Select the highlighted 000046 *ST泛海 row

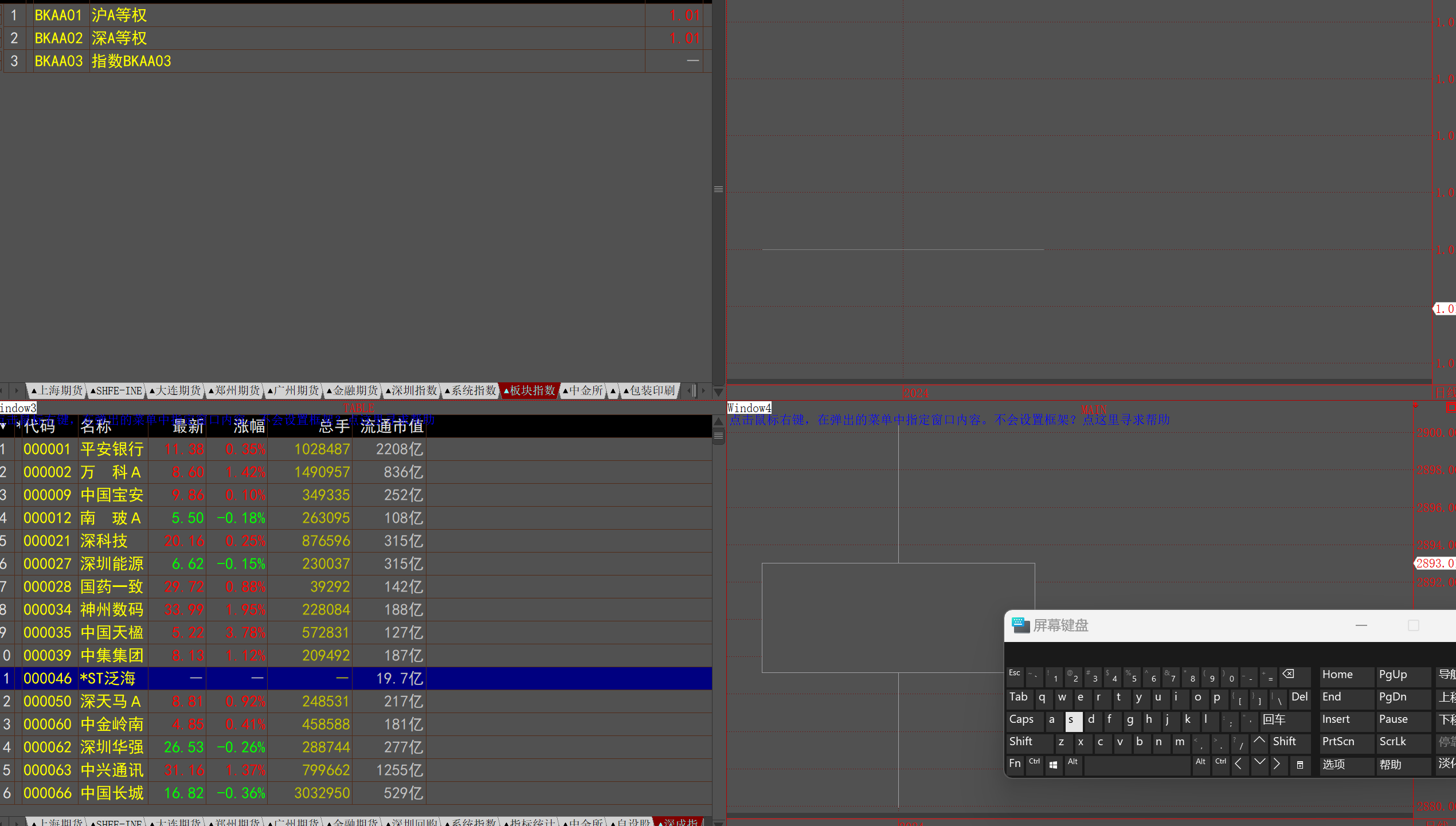(x=355, y=679)
